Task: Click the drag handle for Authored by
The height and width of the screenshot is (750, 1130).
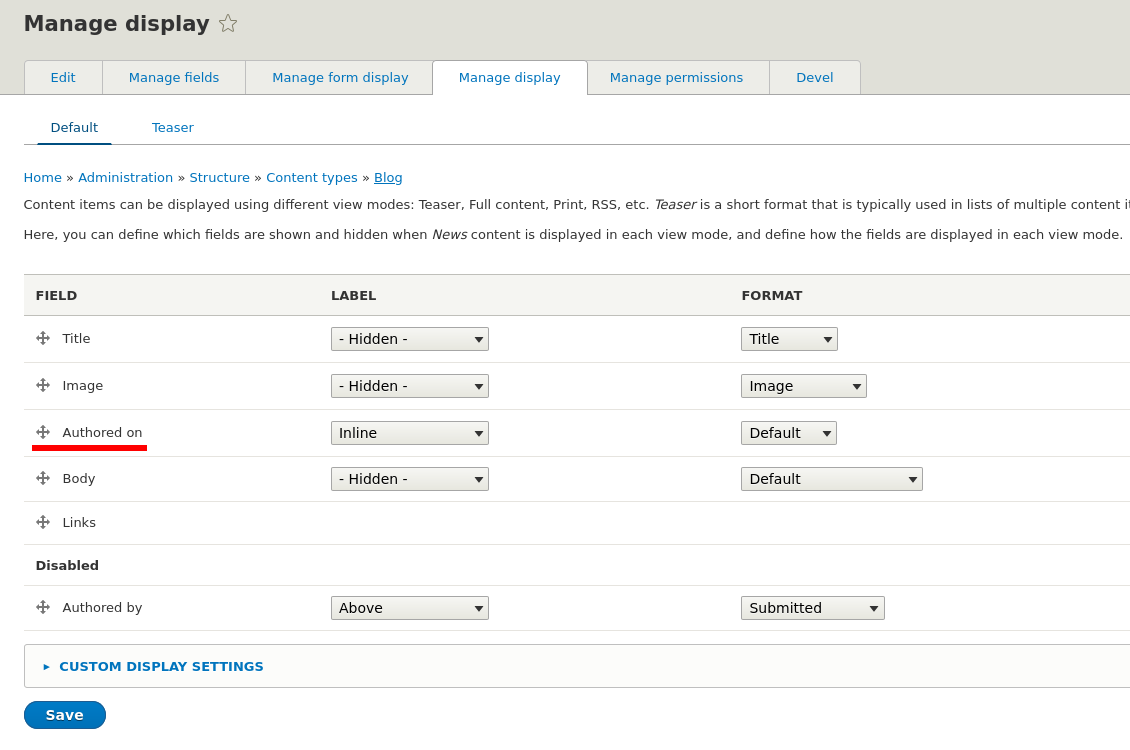Action: 43,607
